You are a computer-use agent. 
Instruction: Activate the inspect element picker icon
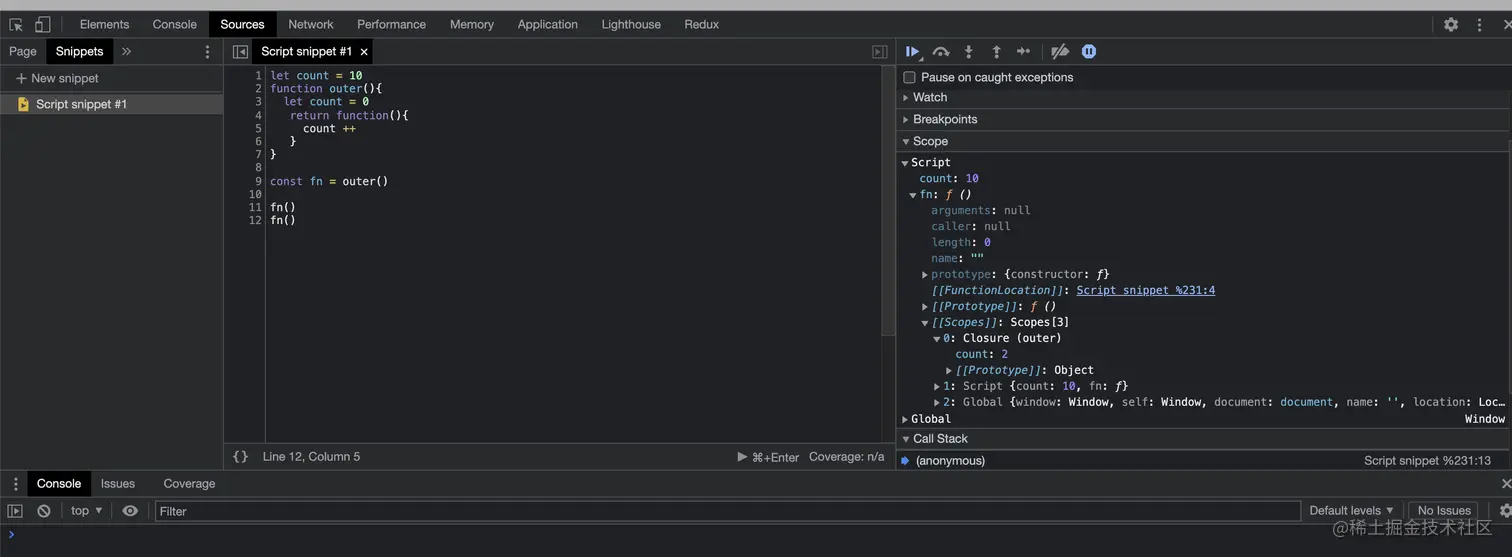[16, 25]
